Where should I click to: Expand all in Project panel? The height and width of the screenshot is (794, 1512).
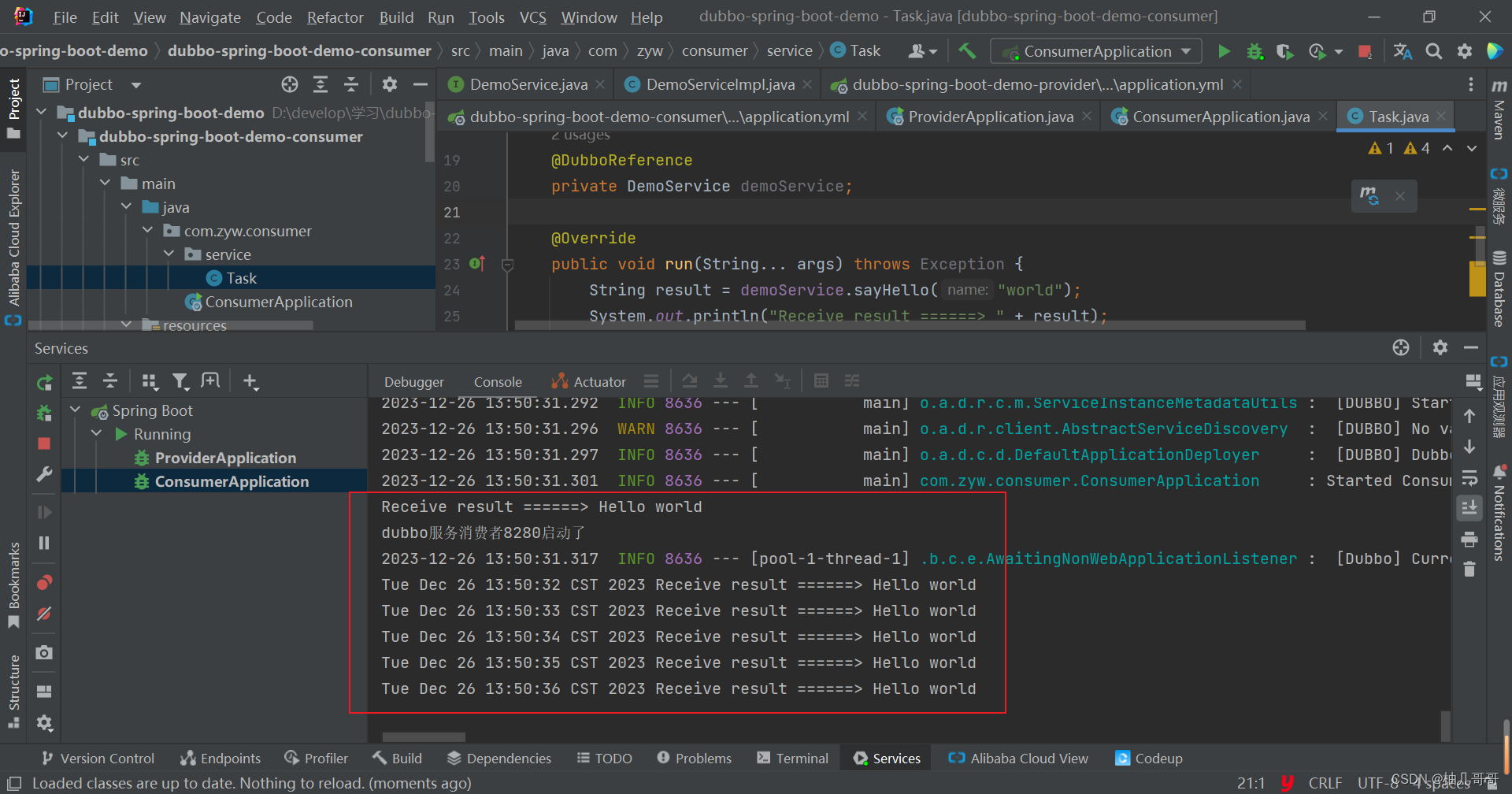click(x=321, y=84)
